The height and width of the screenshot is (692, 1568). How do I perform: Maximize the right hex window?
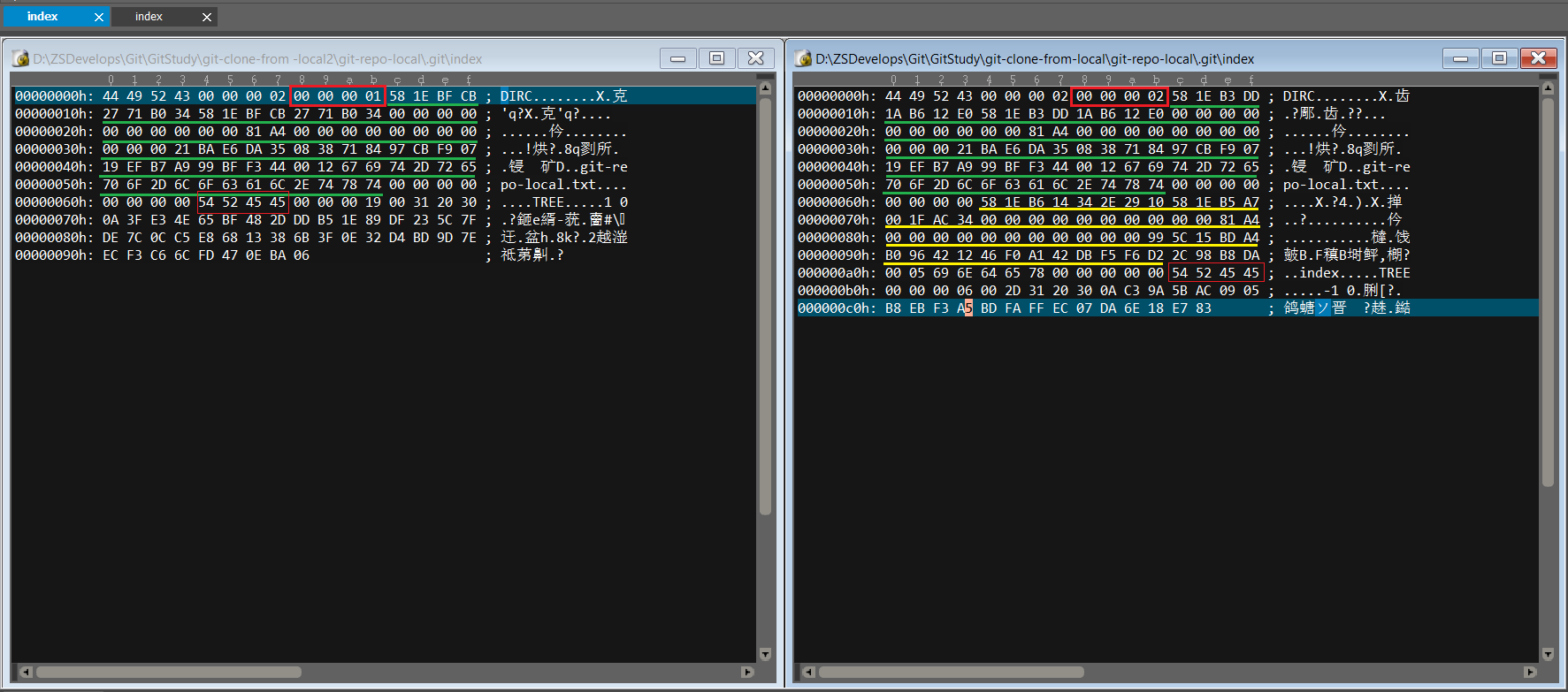tap(1499, 58)
